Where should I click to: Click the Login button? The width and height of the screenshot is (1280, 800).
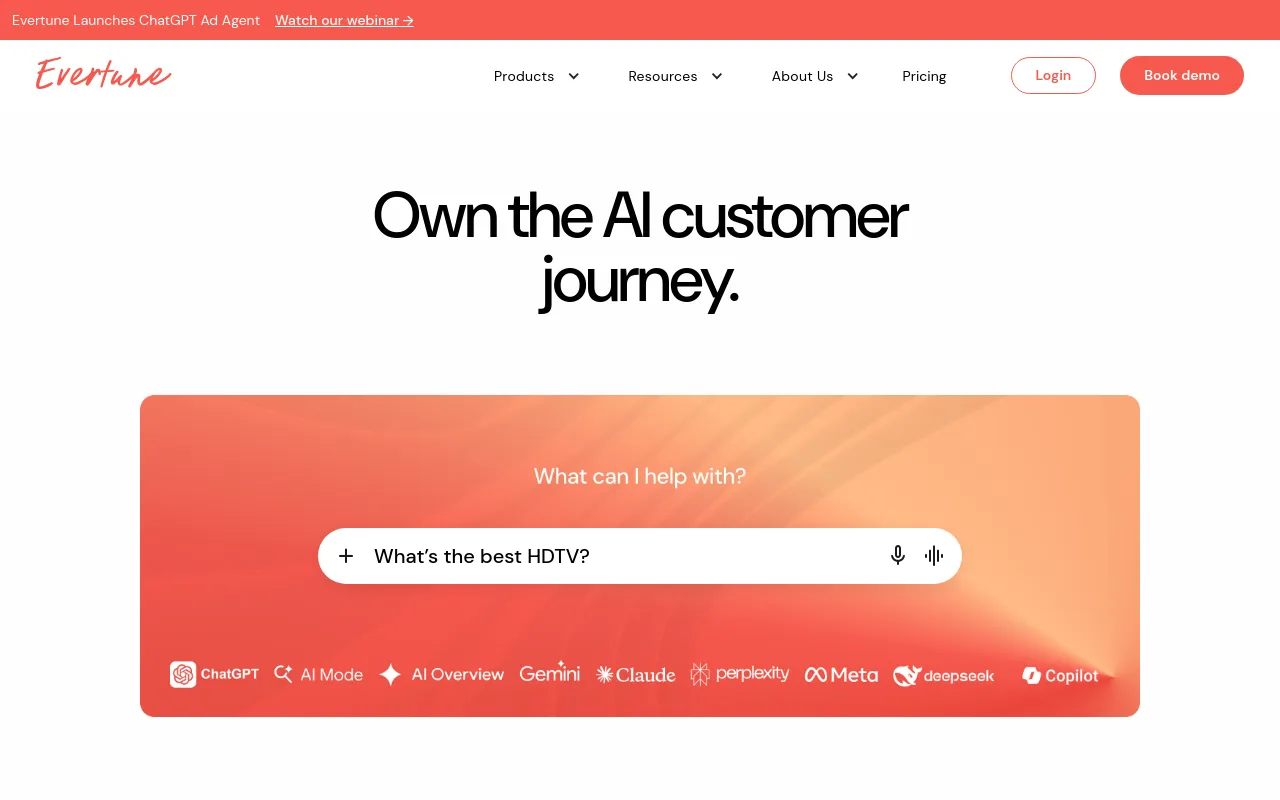click(x=1053, y=75)
